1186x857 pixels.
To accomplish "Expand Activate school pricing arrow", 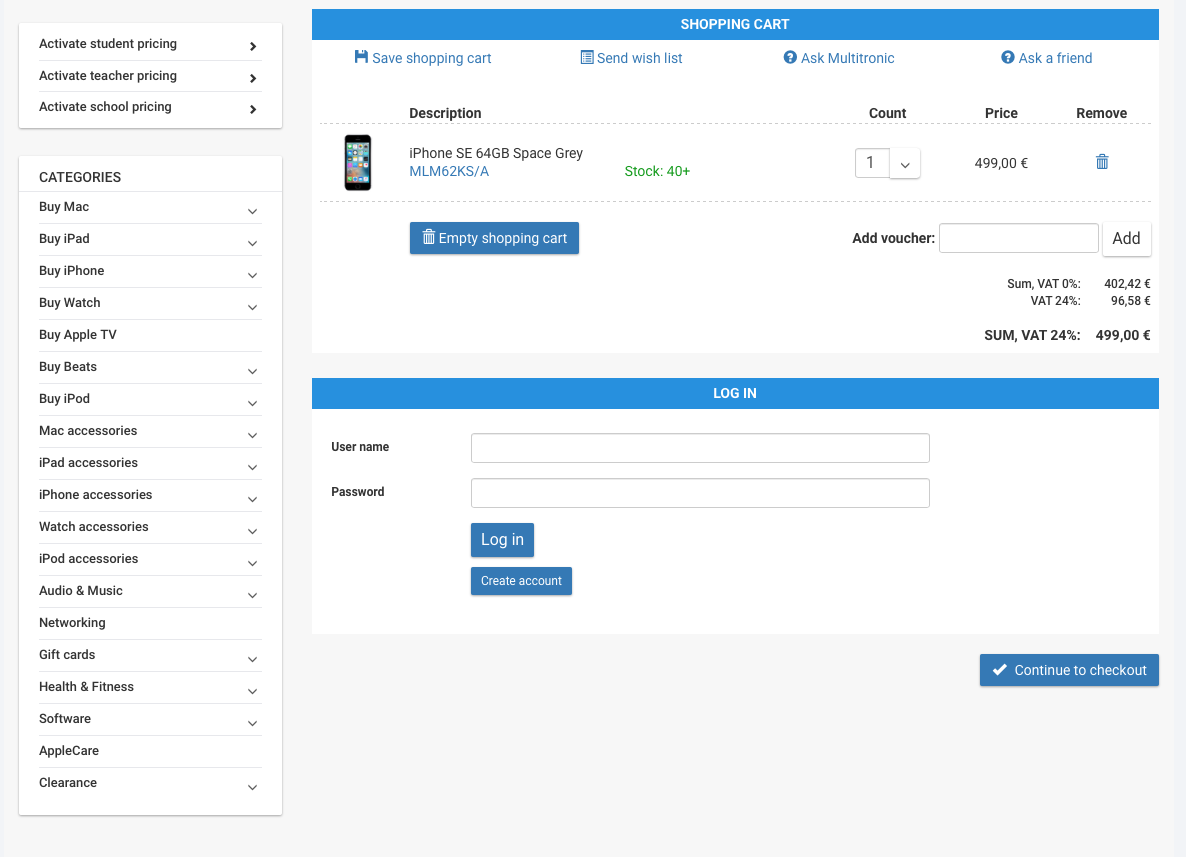I will [x=253, y=109].
